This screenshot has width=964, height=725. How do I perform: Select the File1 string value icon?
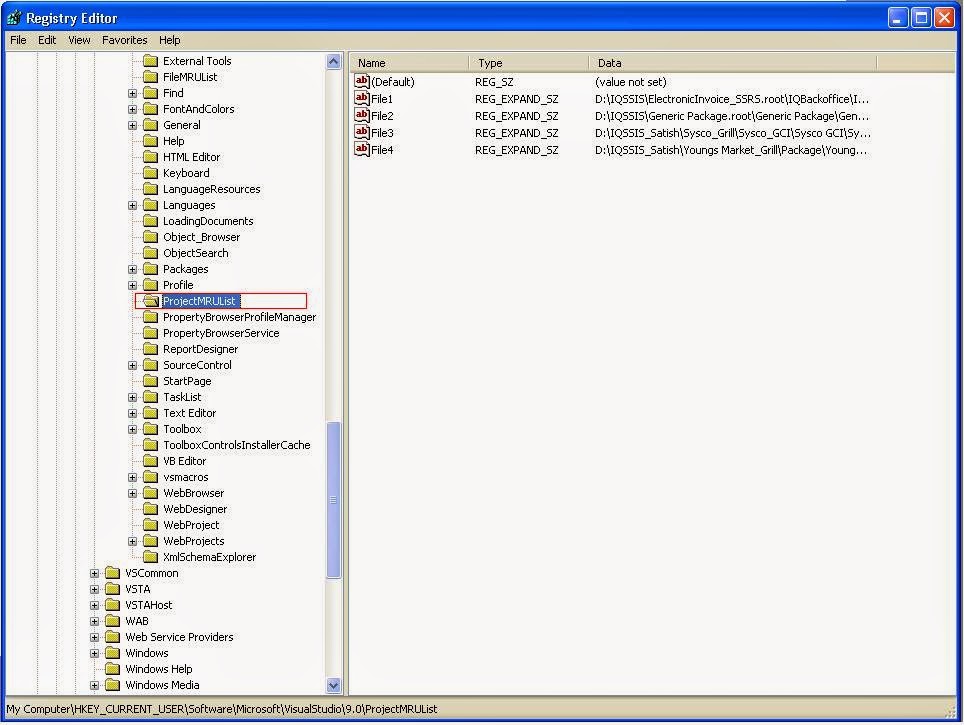coord(362,98)
